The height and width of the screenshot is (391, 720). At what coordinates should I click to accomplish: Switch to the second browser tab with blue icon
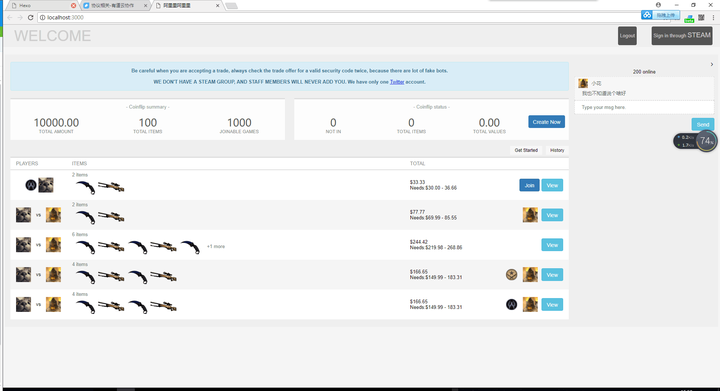point(115,6)
